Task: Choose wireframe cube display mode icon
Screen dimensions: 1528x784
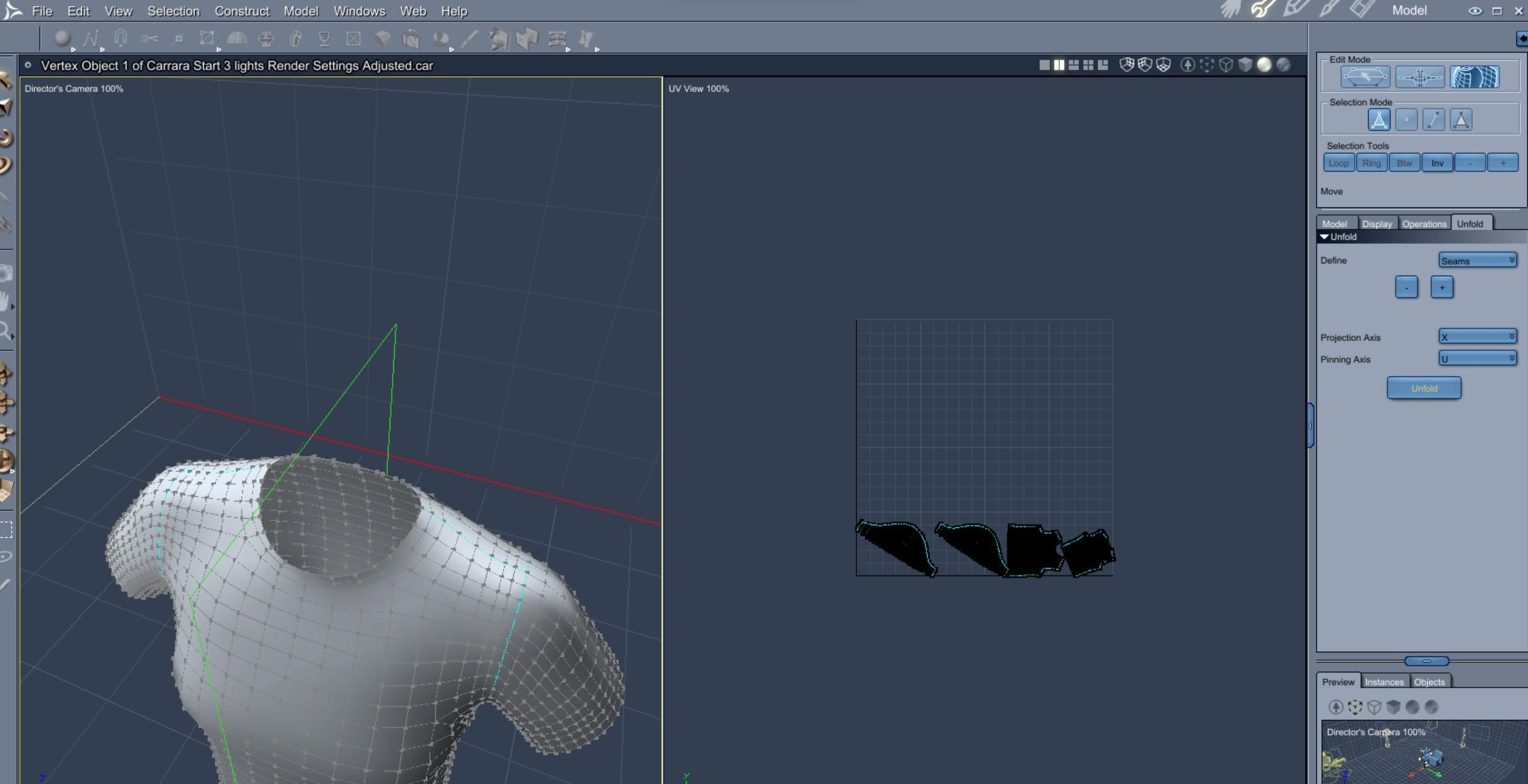Action: point(1226,65)
